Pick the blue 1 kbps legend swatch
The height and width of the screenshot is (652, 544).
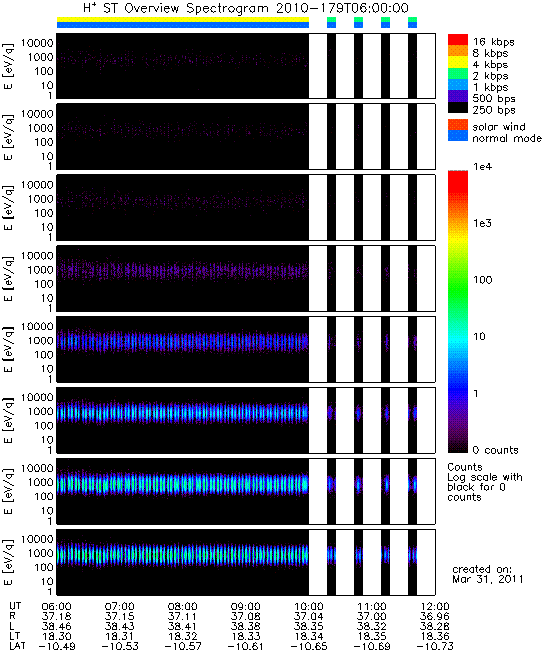(x=458, y=84)
